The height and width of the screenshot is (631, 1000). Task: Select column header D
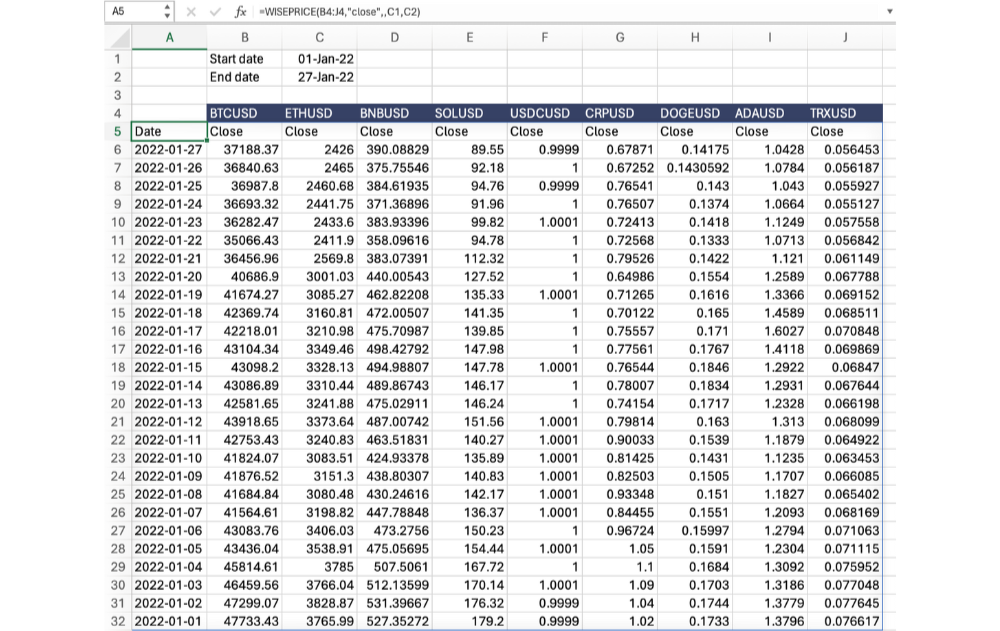394,38
